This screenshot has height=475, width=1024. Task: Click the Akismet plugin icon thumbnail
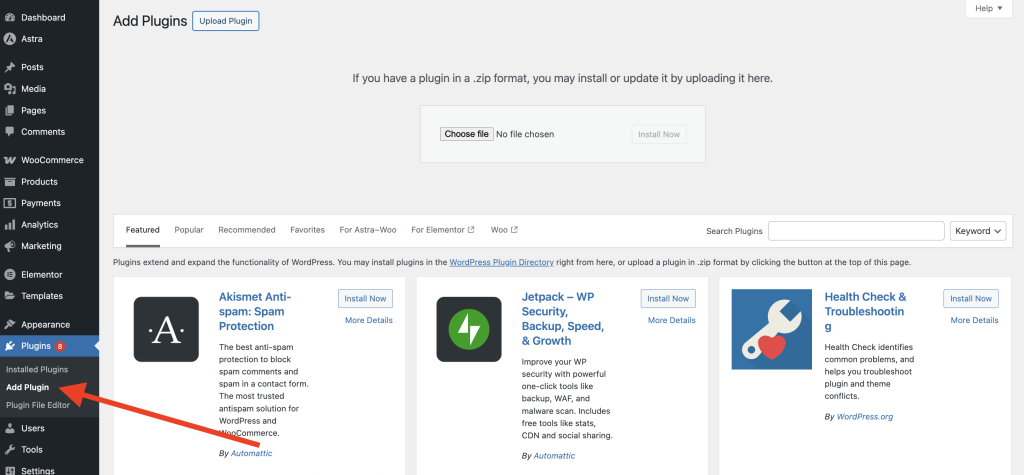[x=166, y=329]
